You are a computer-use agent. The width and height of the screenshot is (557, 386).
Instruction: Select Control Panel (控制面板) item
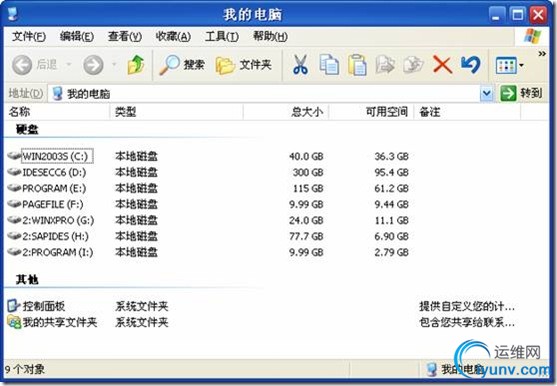click(x=44, y=306)
